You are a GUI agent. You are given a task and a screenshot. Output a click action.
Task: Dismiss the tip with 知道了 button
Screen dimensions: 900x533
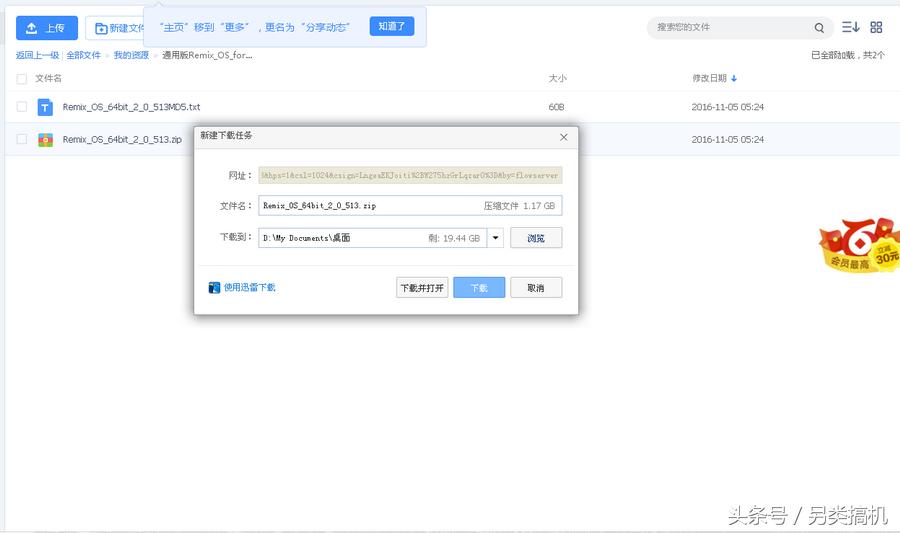click(x=391, y=26)
